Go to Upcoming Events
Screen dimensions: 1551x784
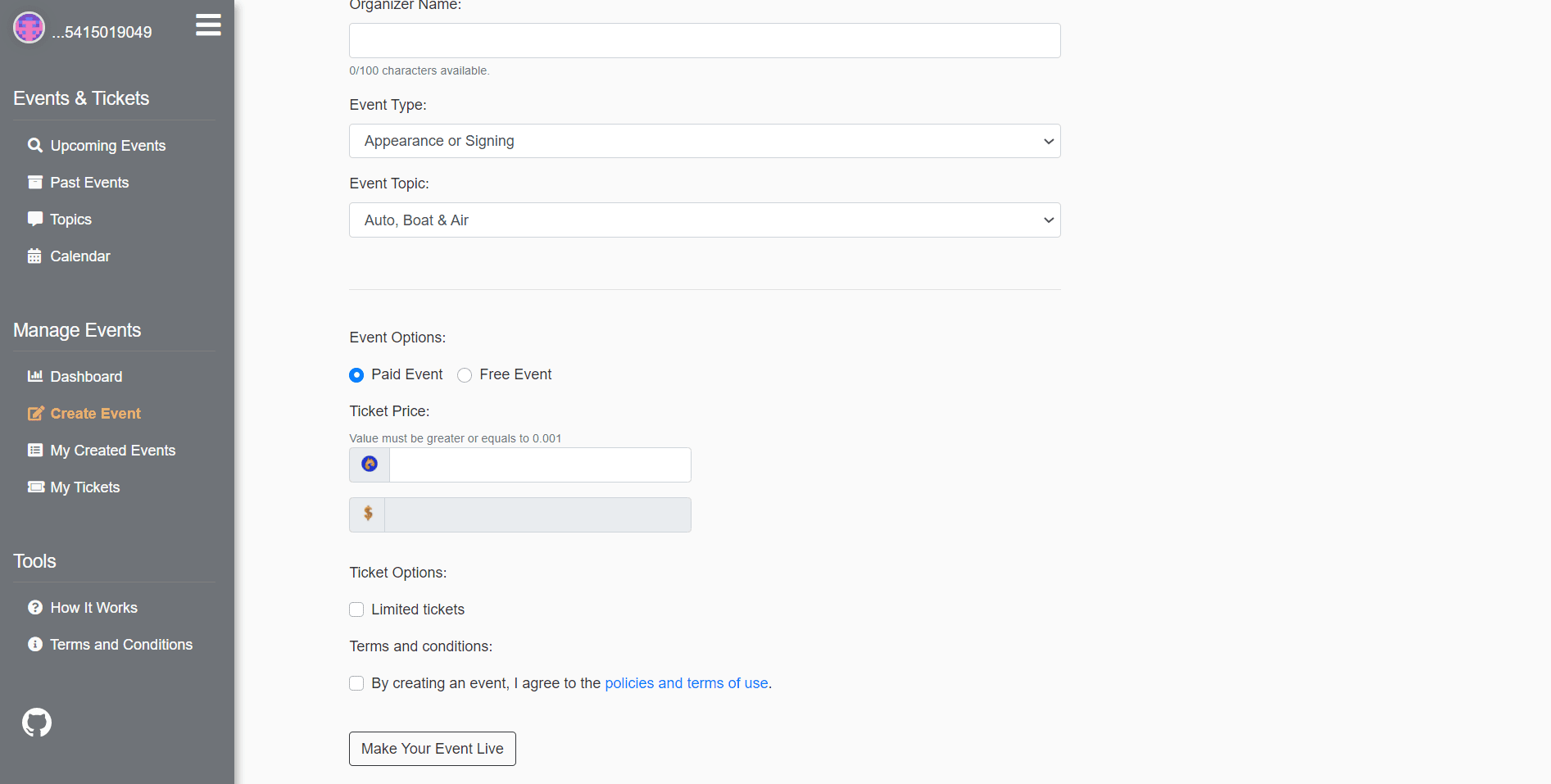point(108,145)
